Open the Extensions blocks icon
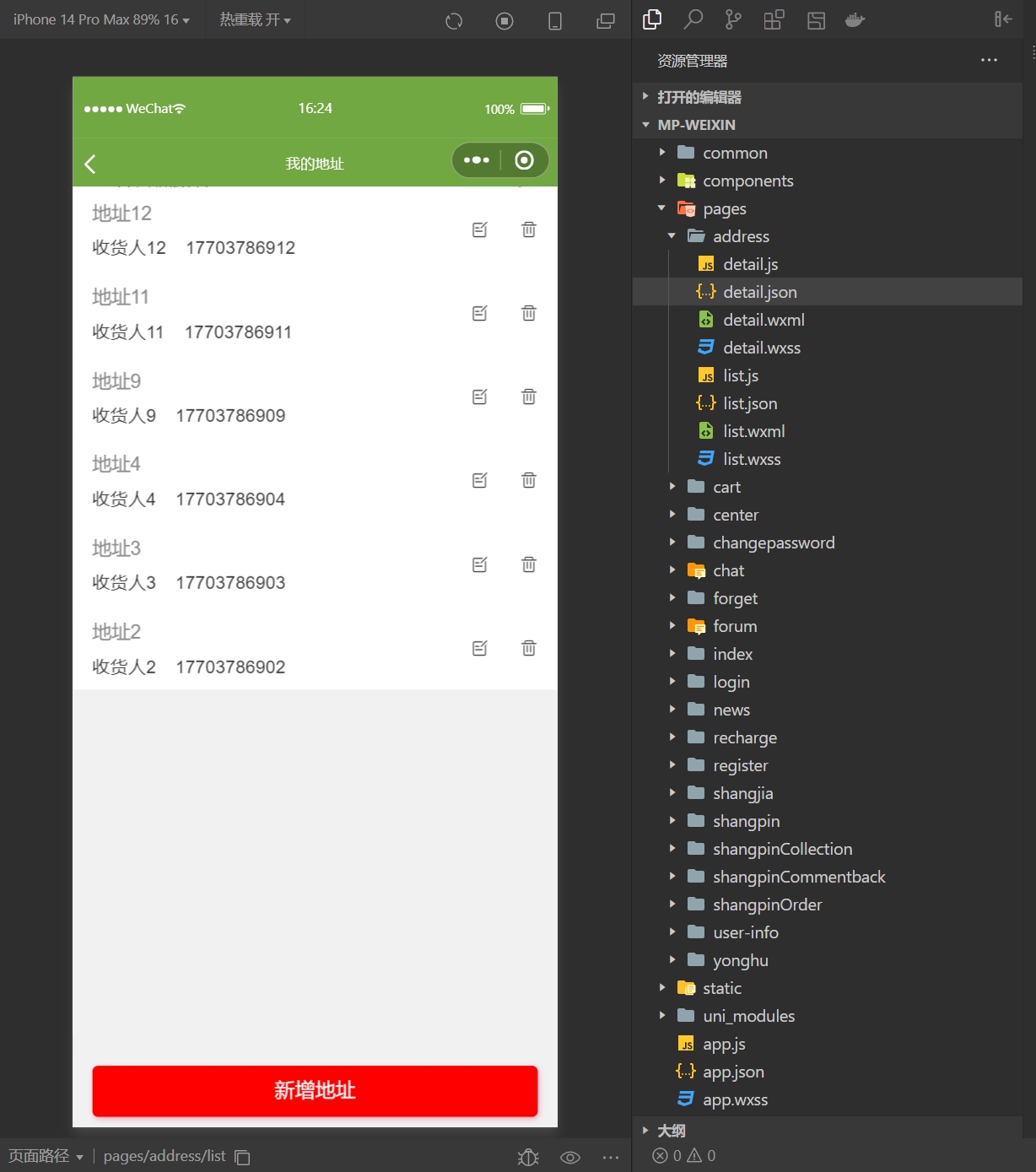 pyautogui.click(x=774, y=19)
